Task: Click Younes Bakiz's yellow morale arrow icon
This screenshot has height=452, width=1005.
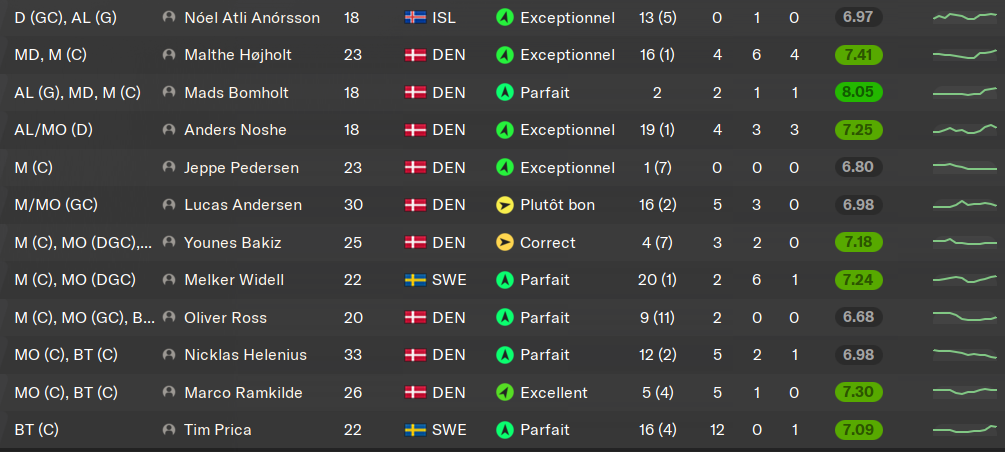Action: click(505, 242)
